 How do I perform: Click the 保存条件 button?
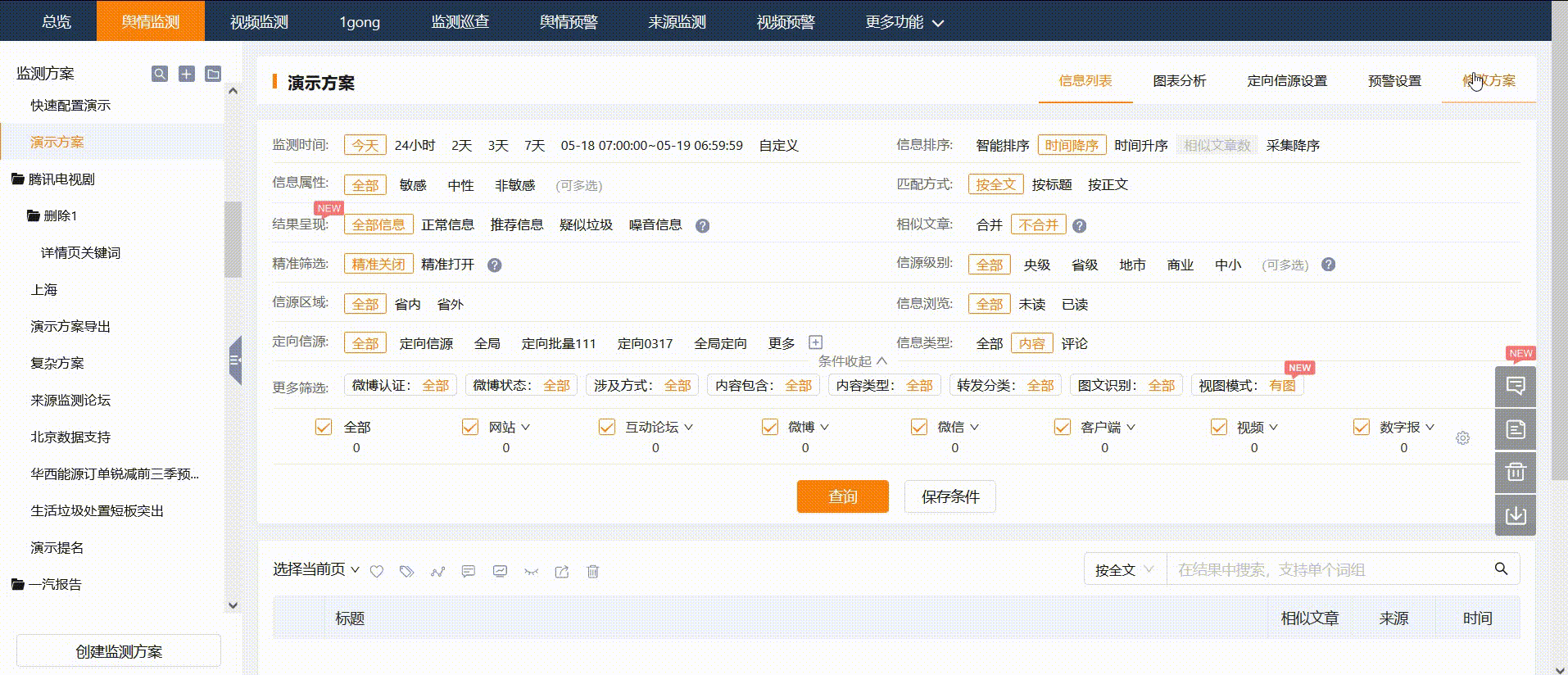point(950,496)
